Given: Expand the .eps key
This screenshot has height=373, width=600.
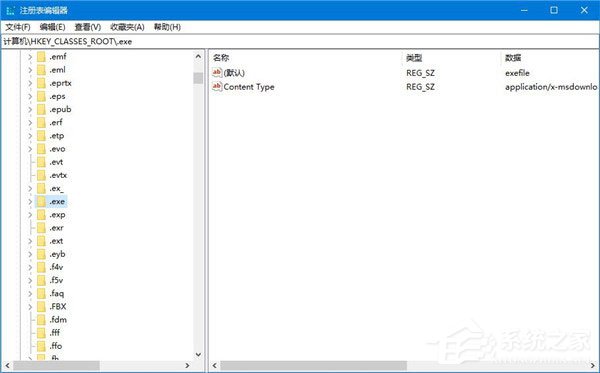Looking at the screenshot, I should 30,96.
